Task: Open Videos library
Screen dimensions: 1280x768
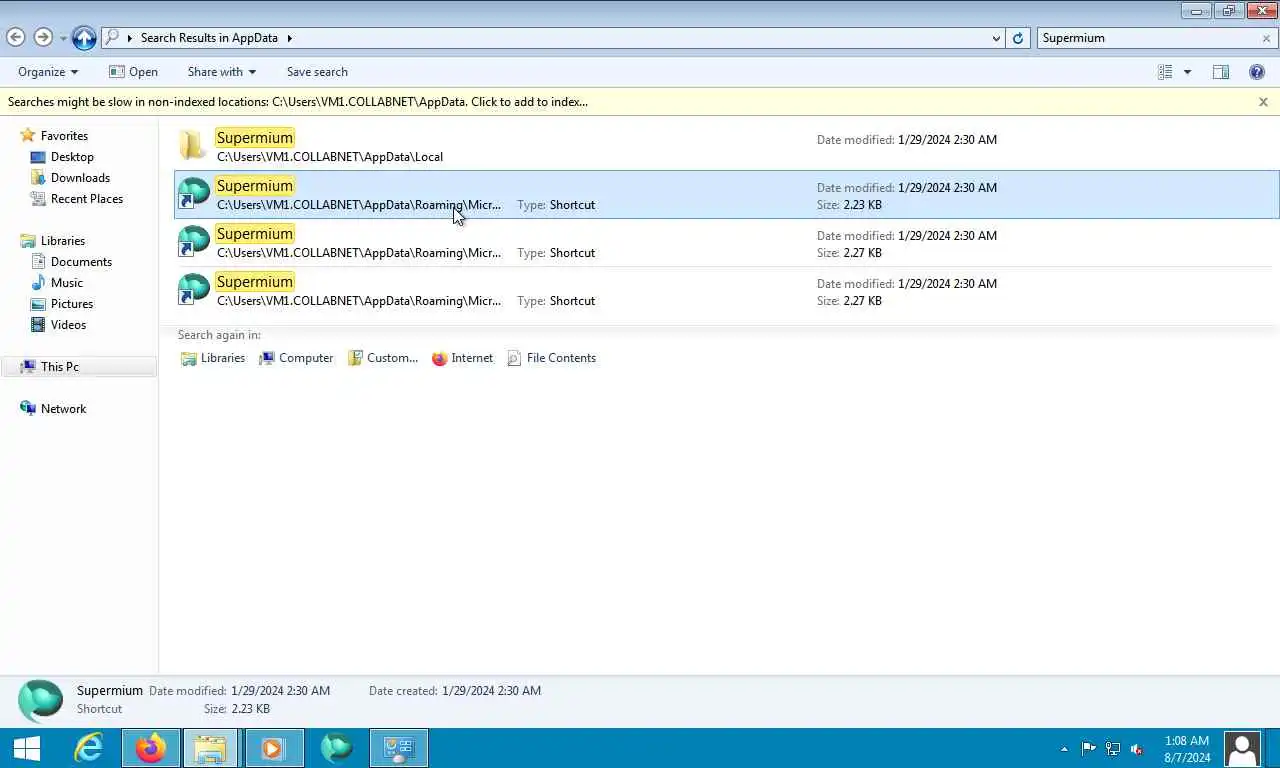Action: tap(68, 325)
